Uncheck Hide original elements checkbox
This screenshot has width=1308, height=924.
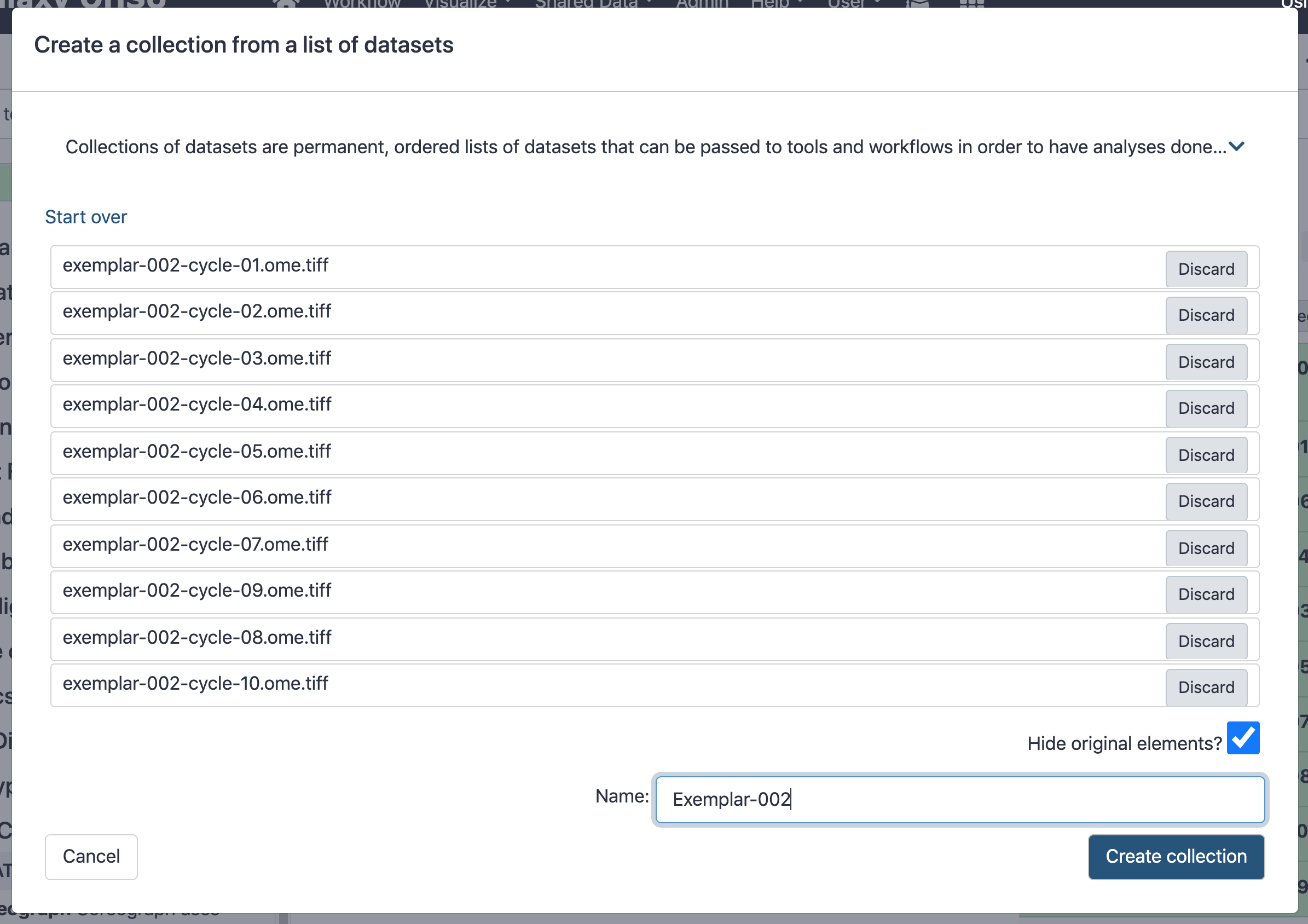[1243, 738]
